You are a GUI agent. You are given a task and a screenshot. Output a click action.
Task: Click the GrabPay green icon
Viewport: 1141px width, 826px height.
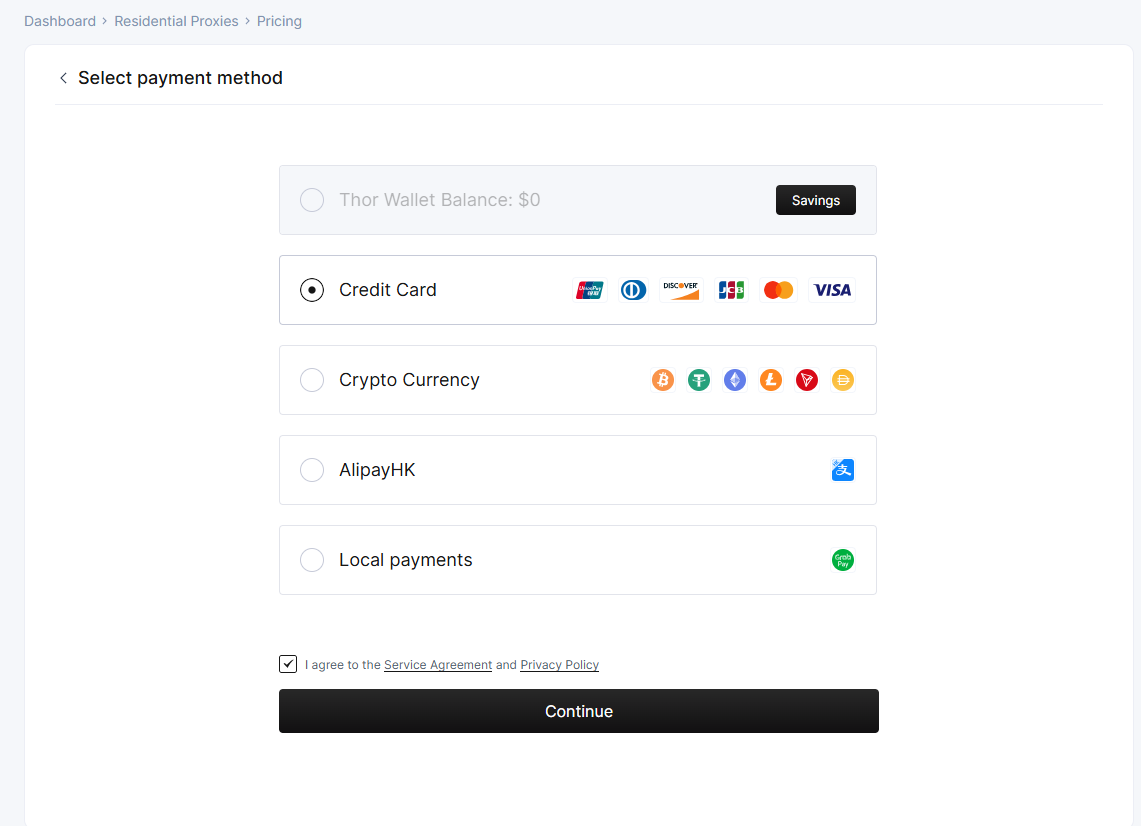[843, 560]
